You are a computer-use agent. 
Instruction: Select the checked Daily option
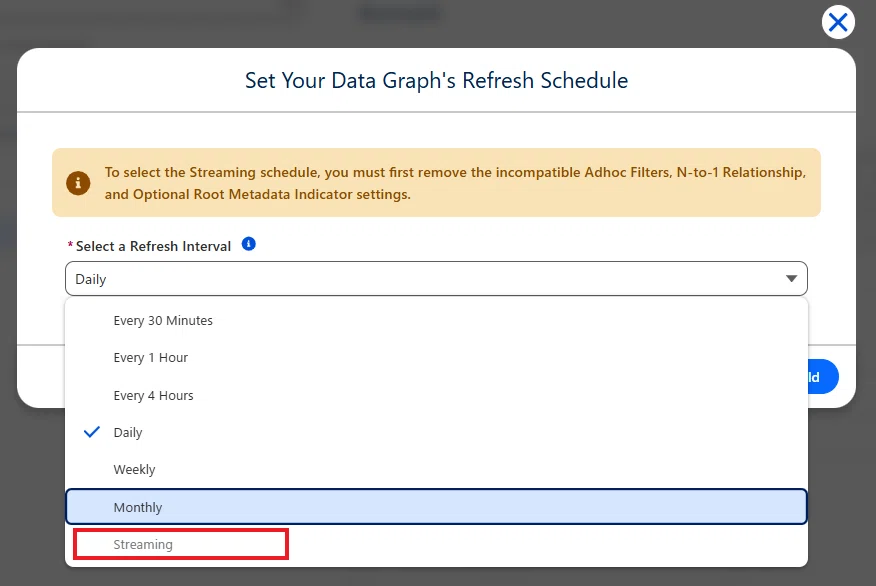(436, 432)
